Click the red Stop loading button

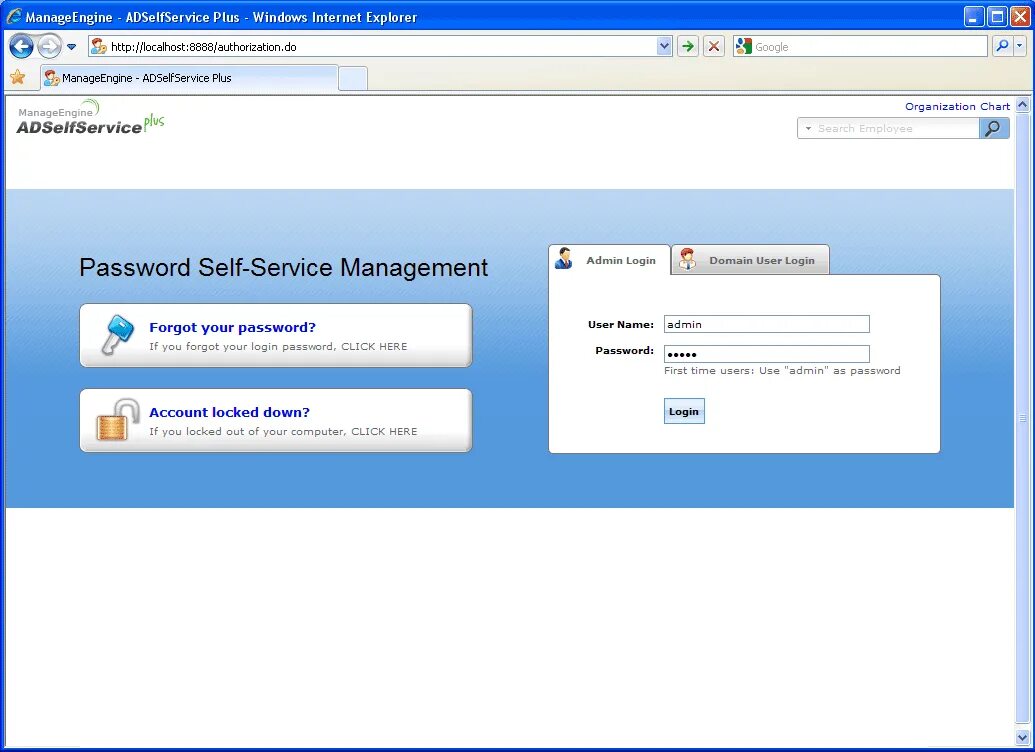(714, 46)
